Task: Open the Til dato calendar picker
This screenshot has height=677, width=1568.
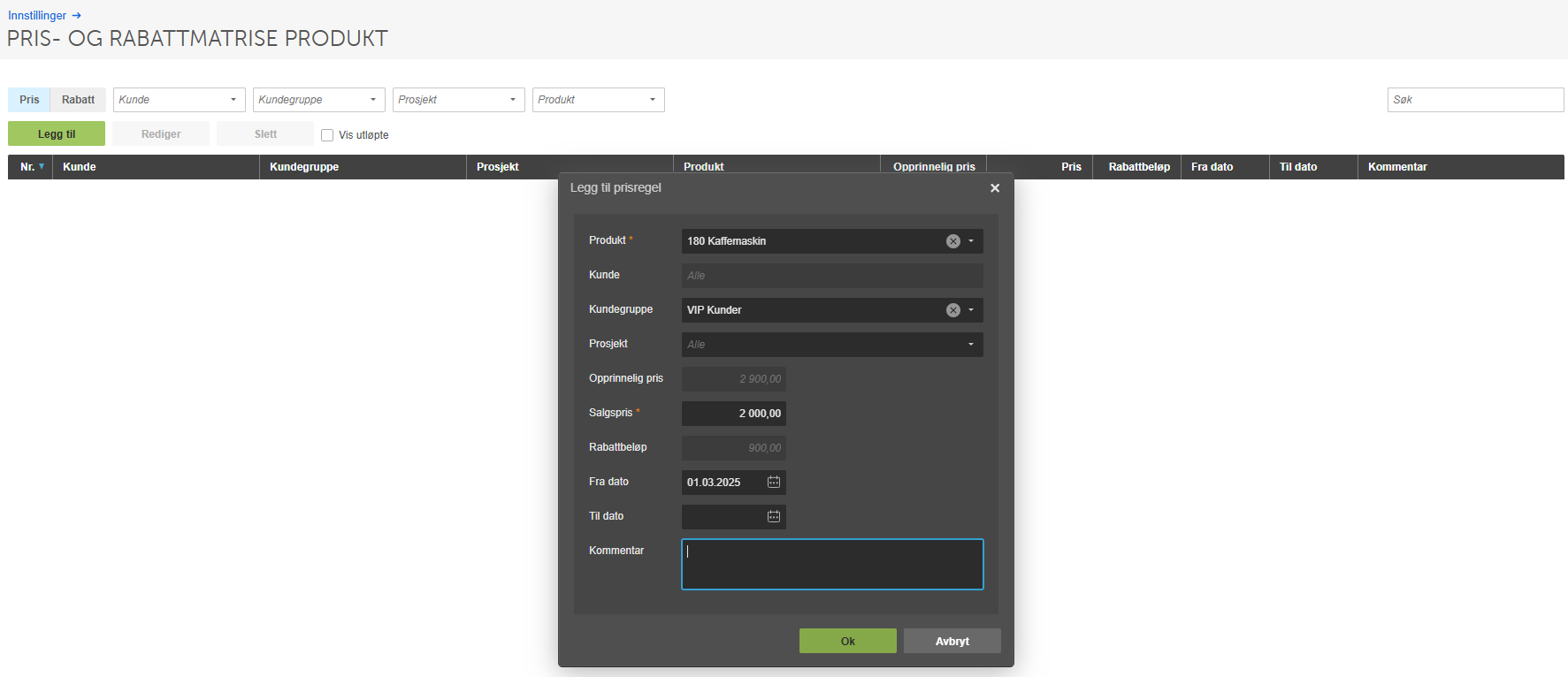Action: click(x=774, y=516)
